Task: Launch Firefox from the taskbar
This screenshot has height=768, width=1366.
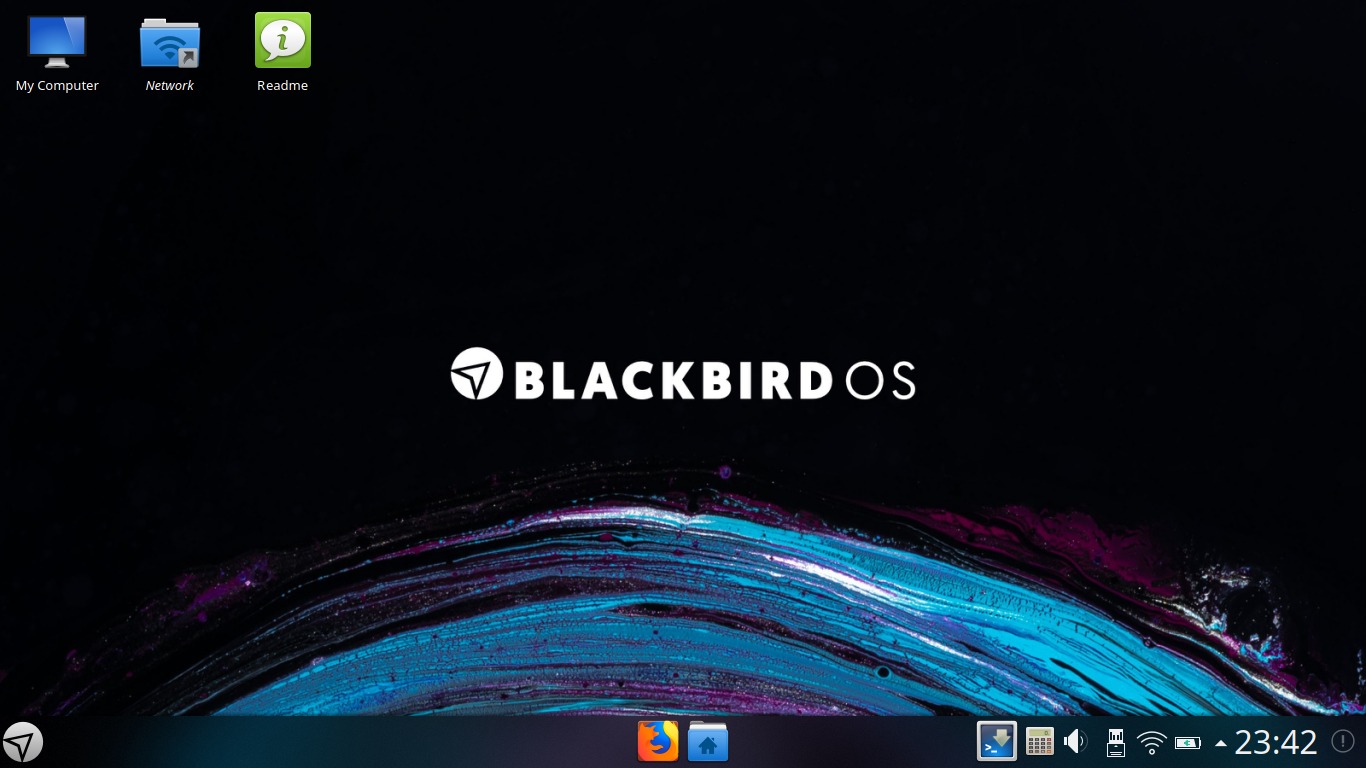Action: click(x=658, y=742)
